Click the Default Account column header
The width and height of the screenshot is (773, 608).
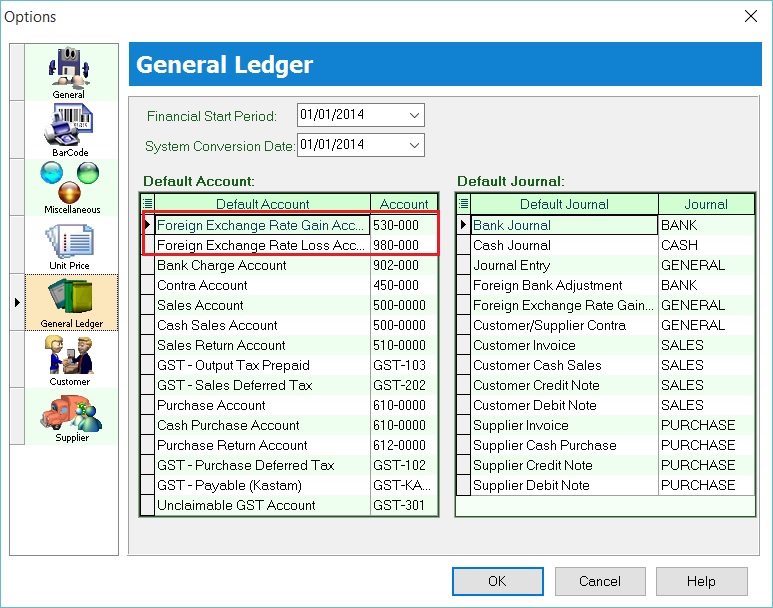263,204
